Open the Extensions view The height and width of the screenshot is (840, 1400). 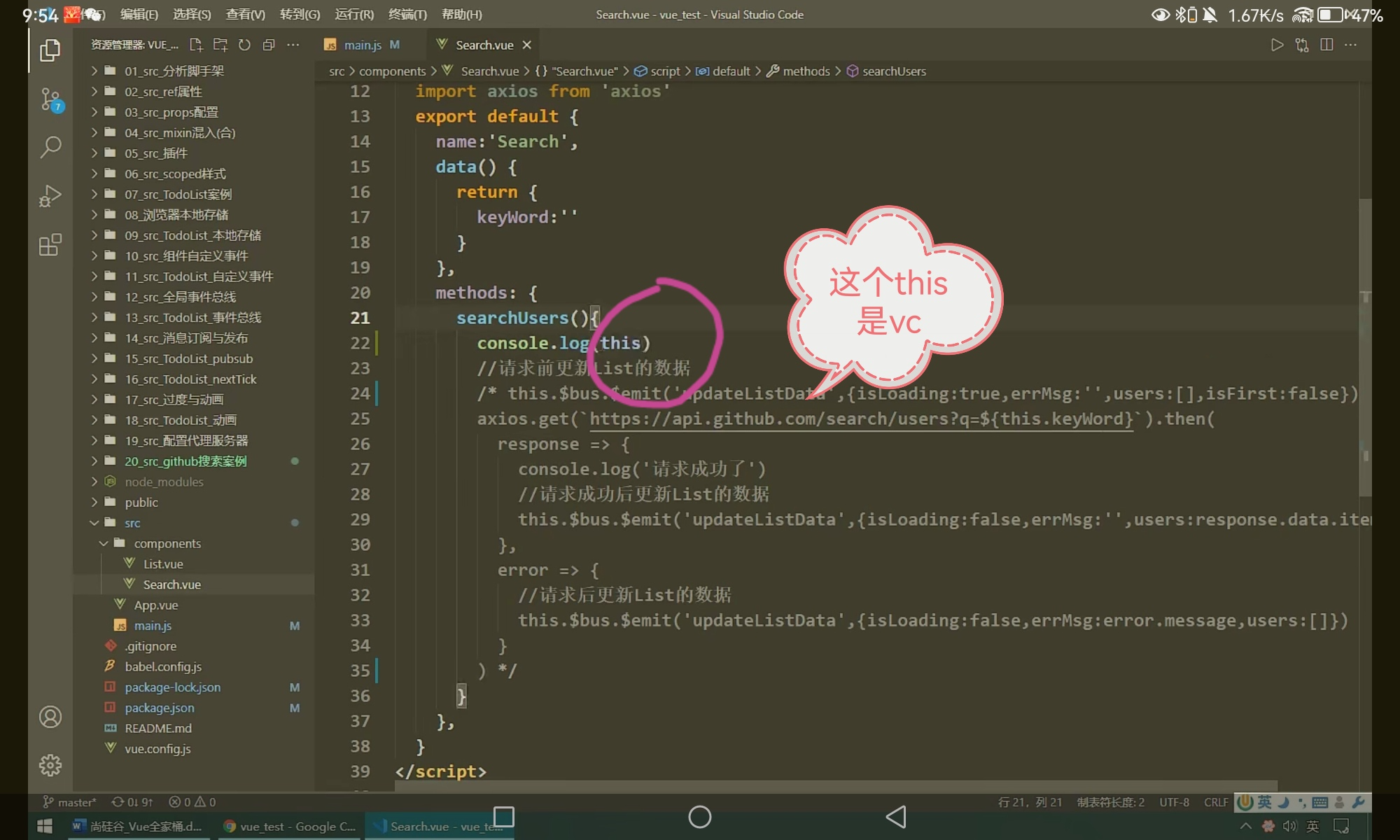[50, 245]
